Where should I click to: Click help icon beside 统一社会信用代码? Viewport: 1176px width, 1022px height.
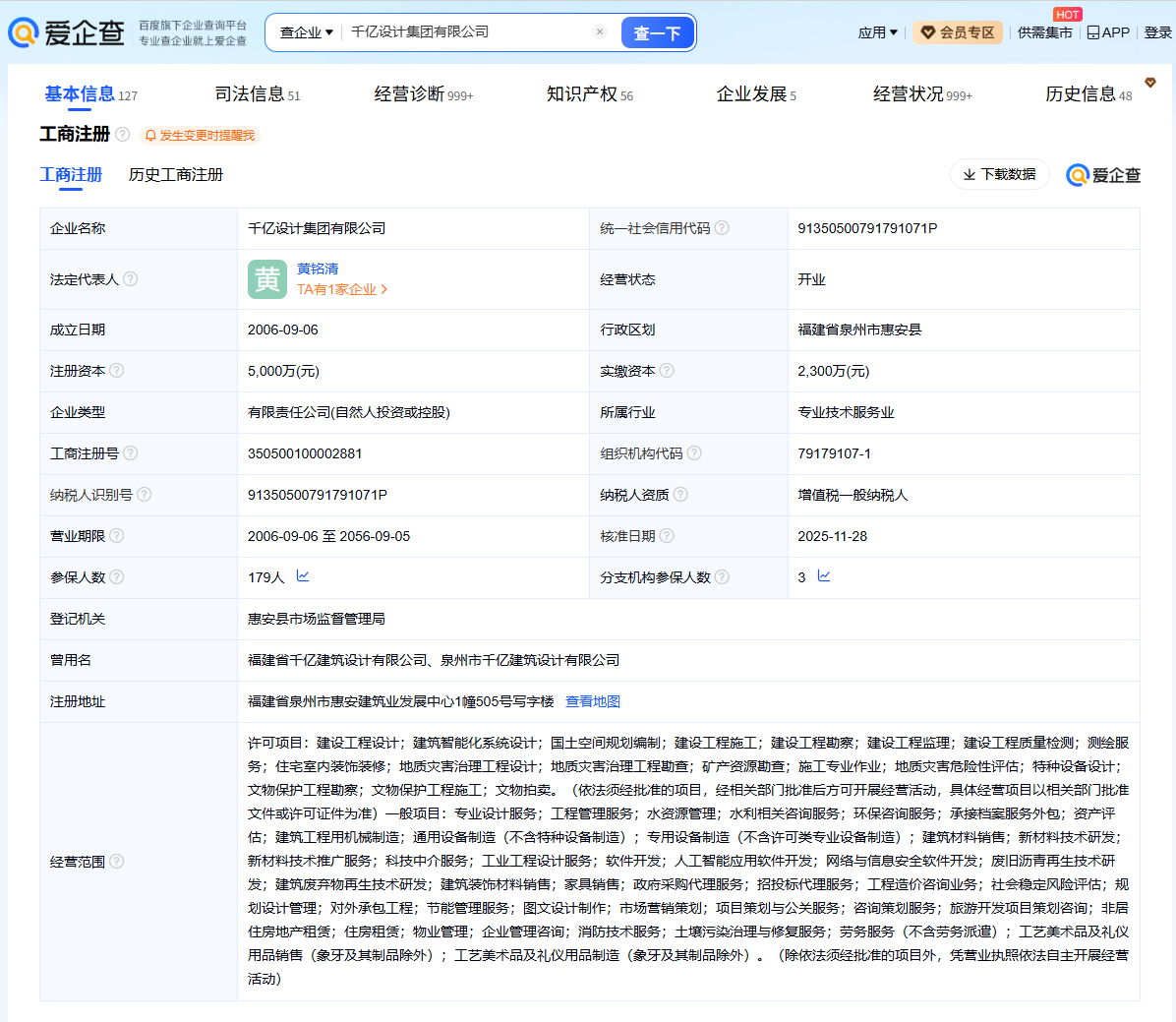(722, 228)
